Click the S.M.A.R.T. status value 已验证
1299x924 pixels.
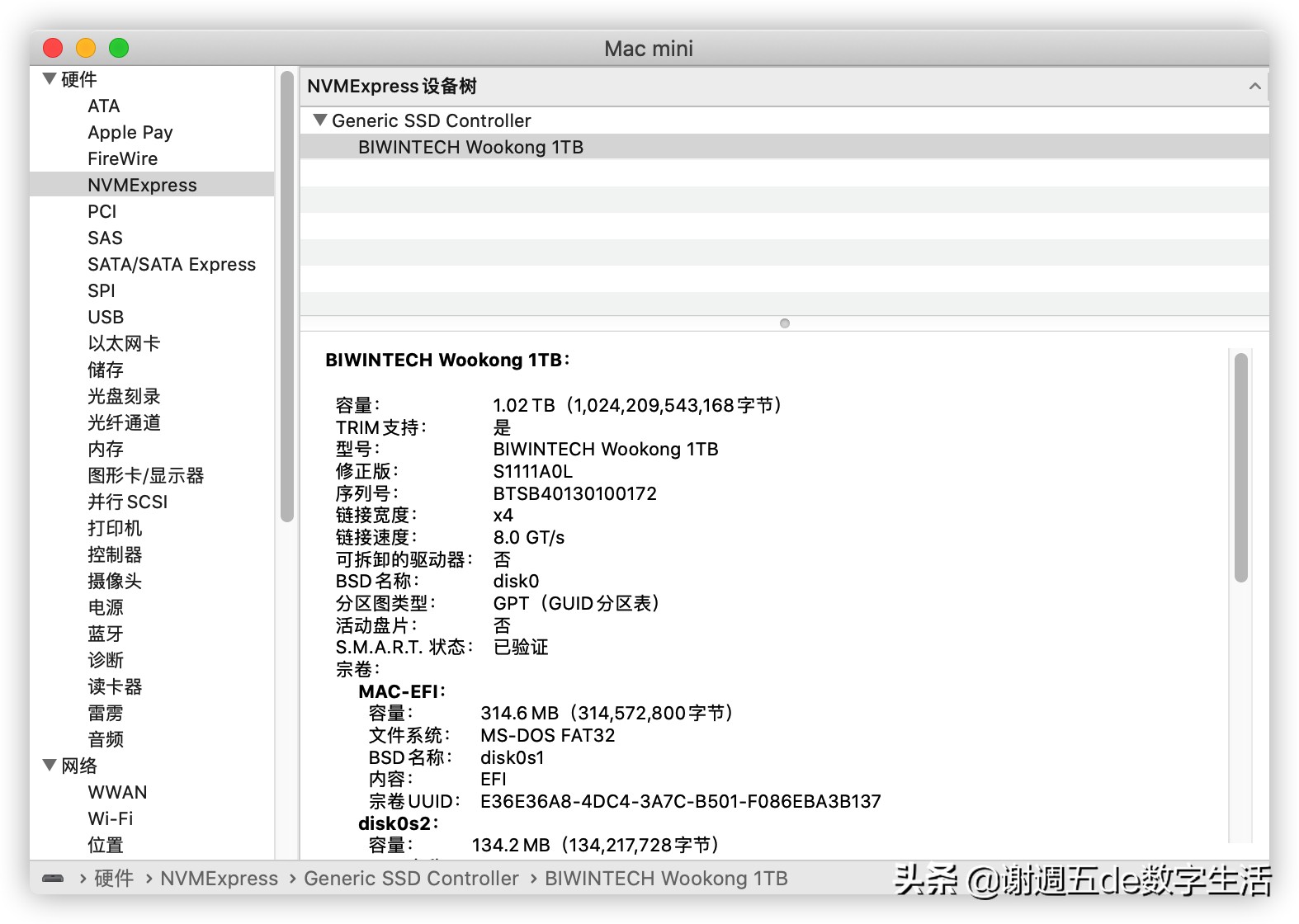click(x=521, y=647)
